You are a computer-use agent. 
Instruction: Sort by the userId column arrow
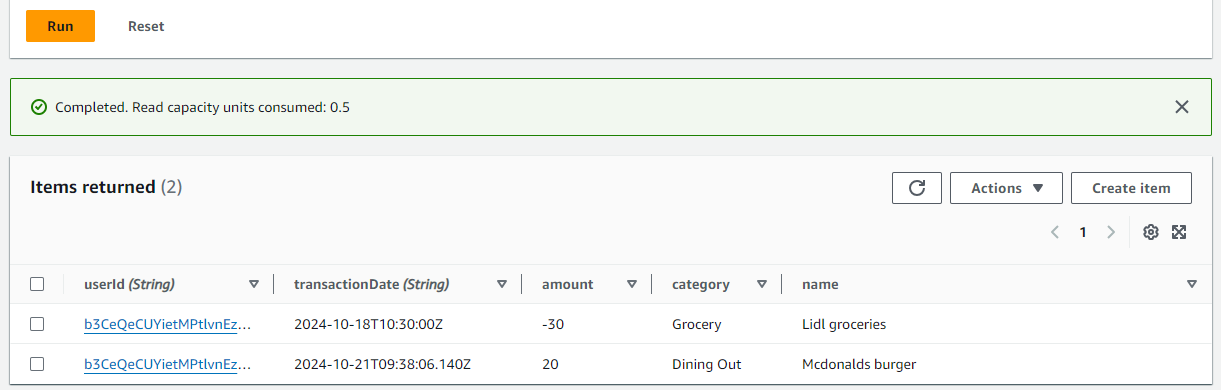(x=254, y=284)
